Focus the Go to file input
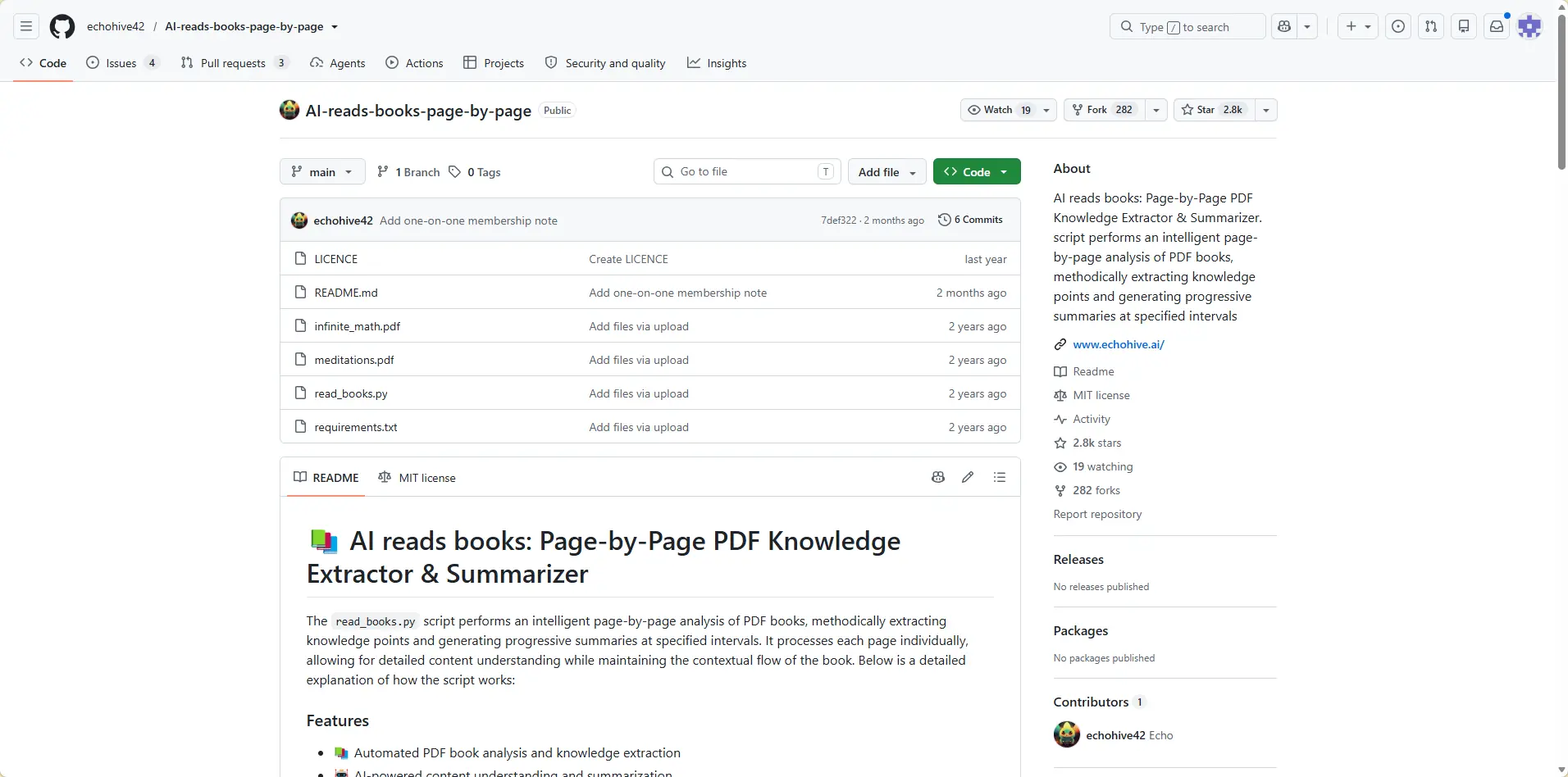Screen dimensions: 1568x777 [747, 171]
